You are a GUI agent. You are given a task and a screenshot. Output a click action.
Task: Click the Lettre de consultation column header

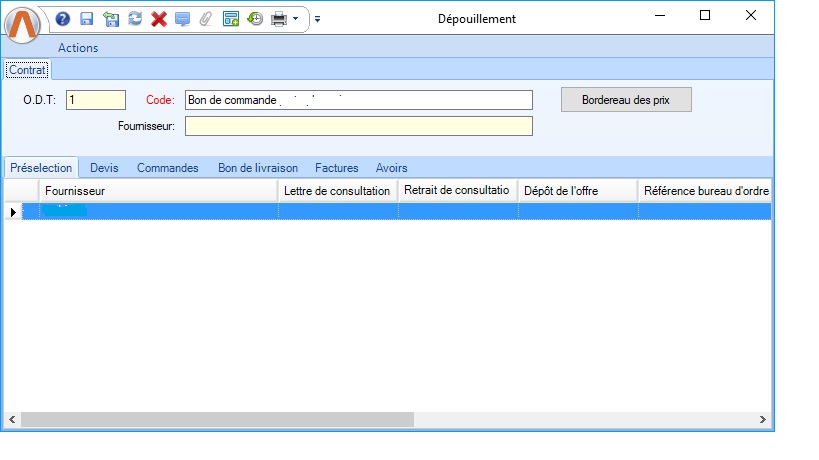point(337,190)
